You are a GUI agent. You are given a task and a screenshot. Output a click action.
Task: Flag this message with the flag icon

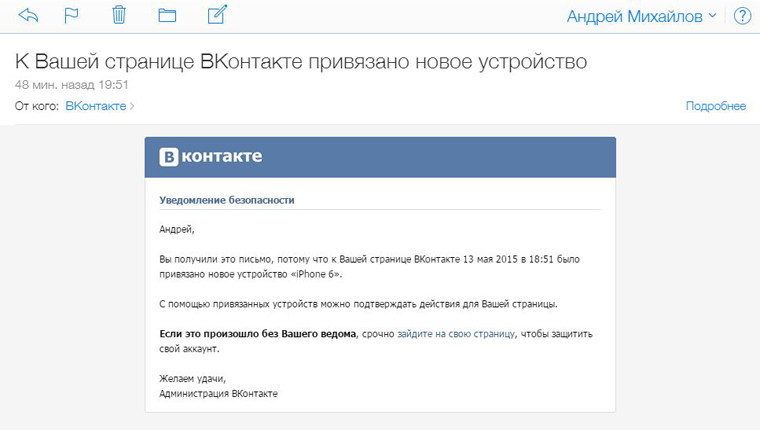coord(71,16)
